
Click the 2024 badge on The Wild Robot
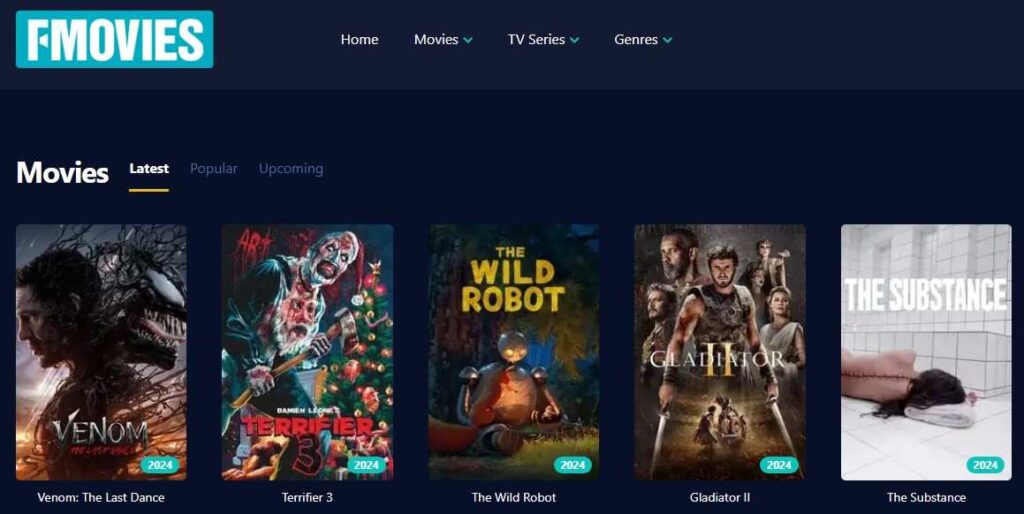pyautogui.click(x=573, y=465)
